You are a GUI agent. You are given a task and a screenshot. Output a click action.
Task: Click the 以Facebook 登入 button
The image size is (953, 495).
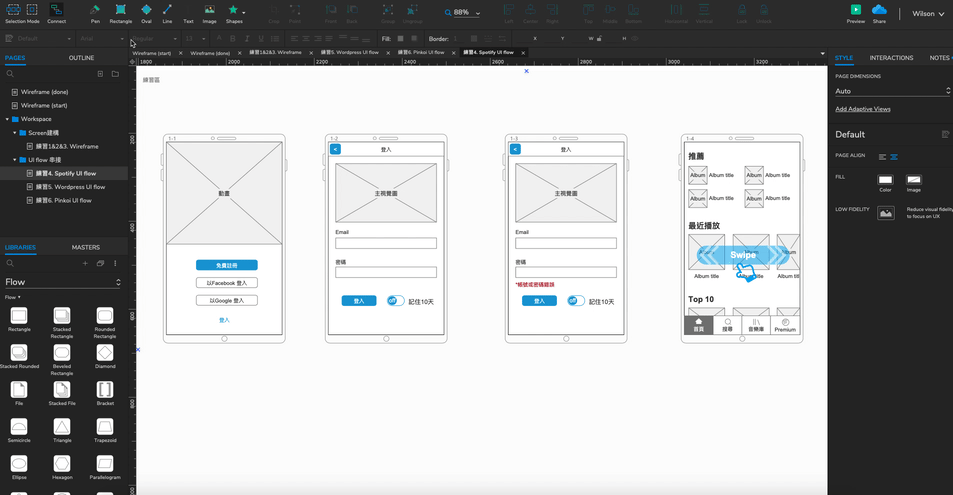coord(227,283)
